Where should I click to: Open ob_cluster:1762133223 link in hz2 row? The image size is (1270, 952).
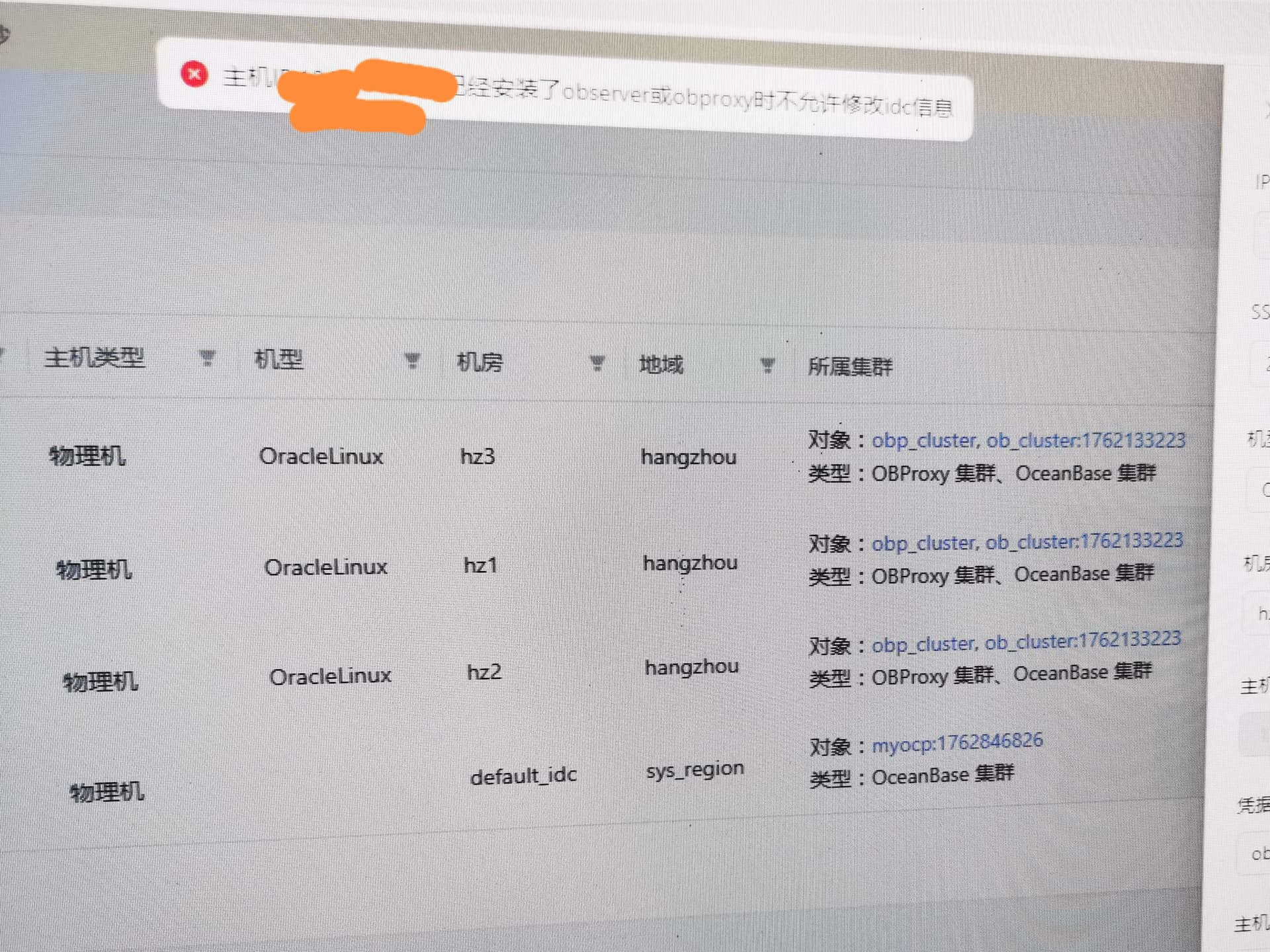[x=1082, y=641]
